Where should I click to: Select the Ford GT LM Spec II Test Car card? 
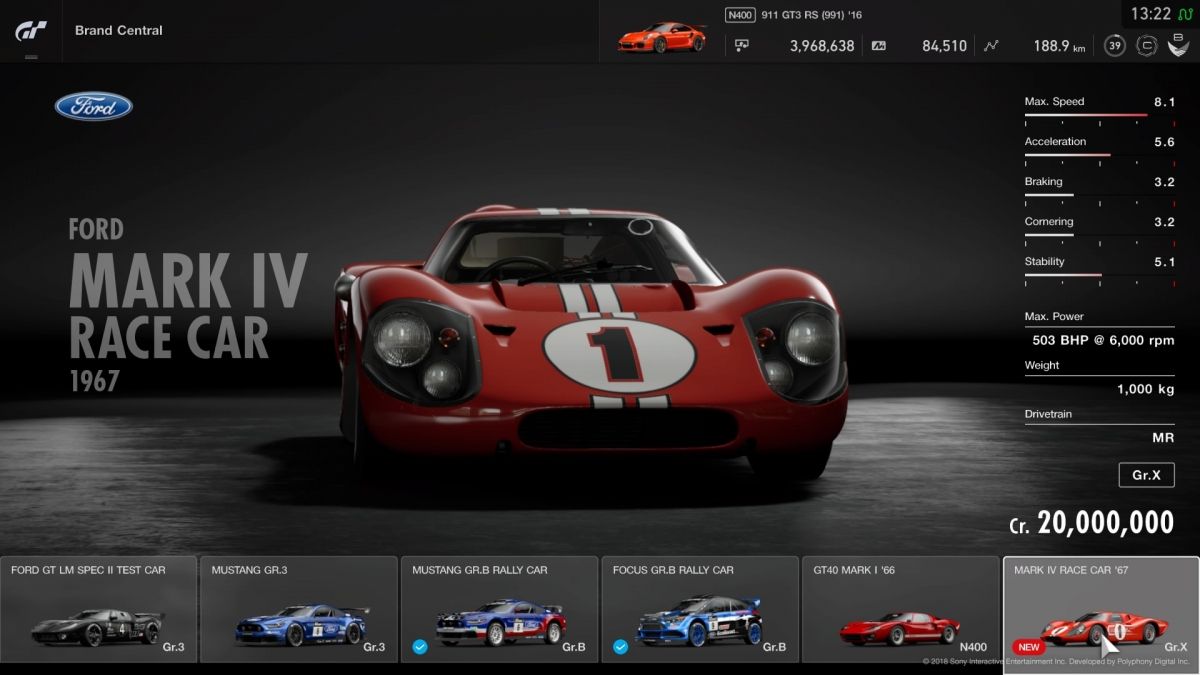(98, 609)
